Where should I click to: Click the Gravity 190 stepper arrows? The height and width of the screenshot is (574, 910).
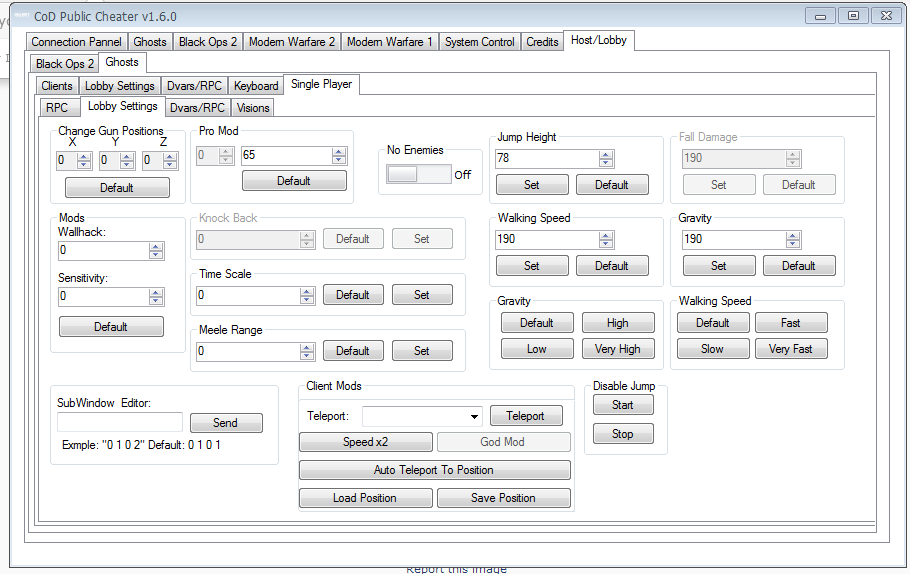(793, 240)
